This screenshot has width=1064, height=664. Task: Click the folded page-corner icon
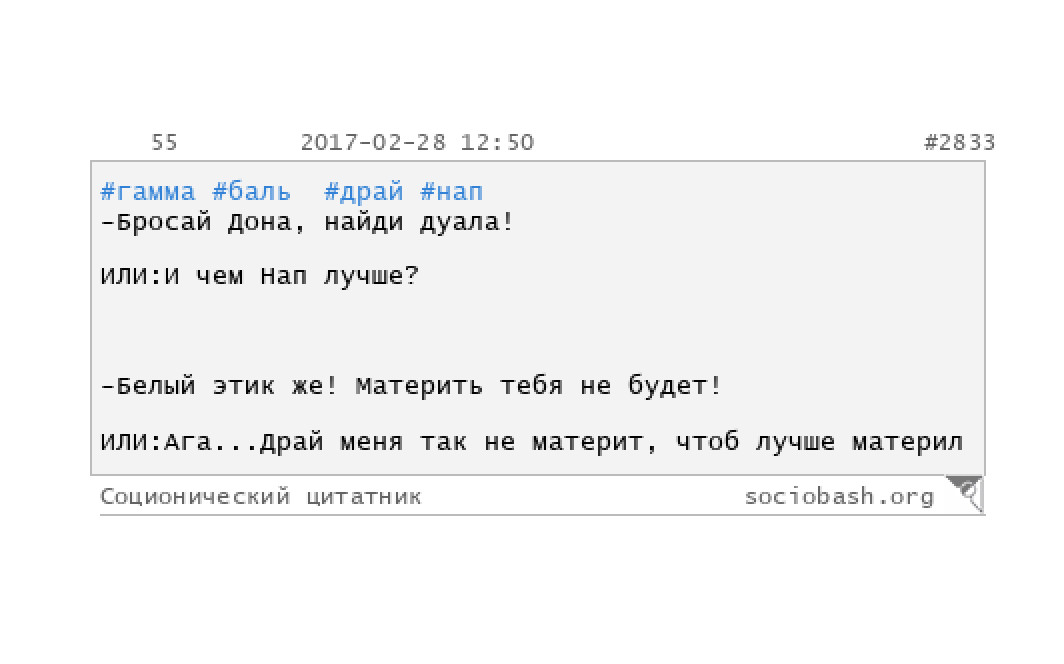tap(965, 493)
